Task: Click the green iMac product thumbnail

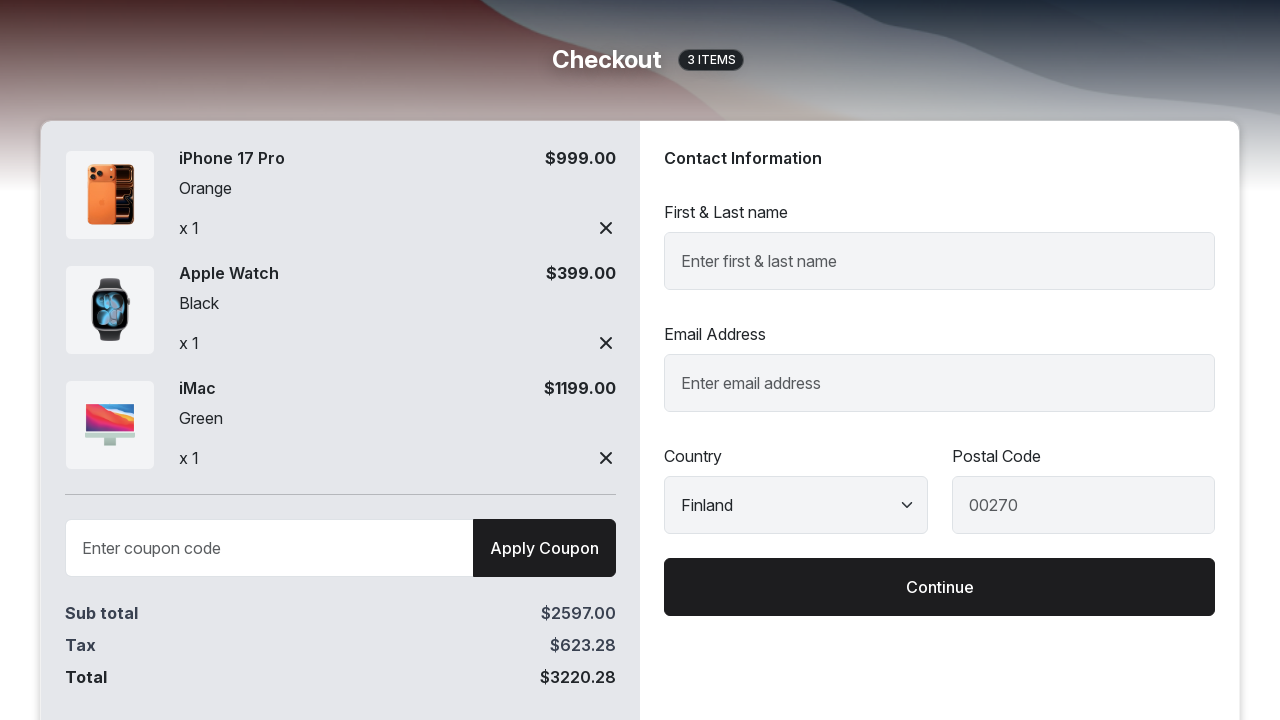Action: 110,425
